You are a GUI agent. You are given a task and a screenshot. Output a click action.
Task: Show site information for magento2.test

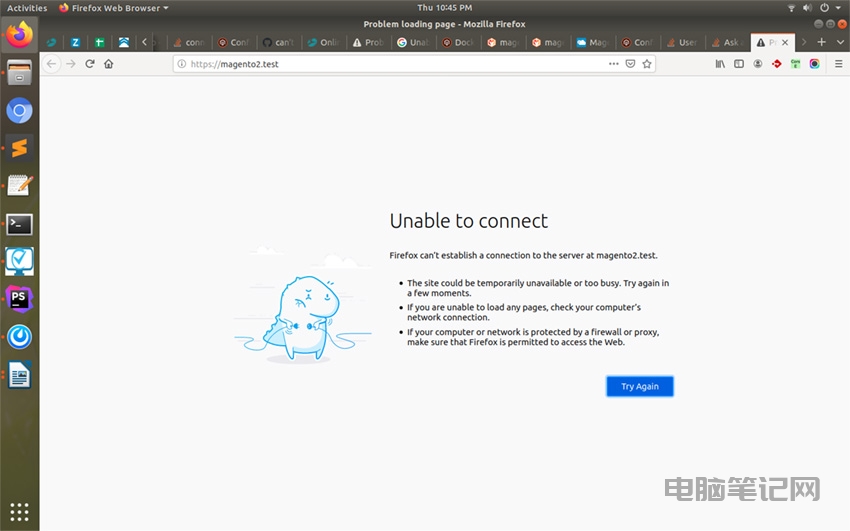pos(182,64)
